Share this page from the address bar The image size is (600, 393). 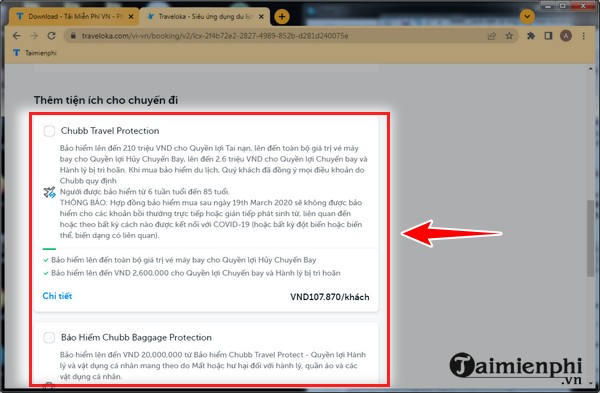click(x=492, y=36)
